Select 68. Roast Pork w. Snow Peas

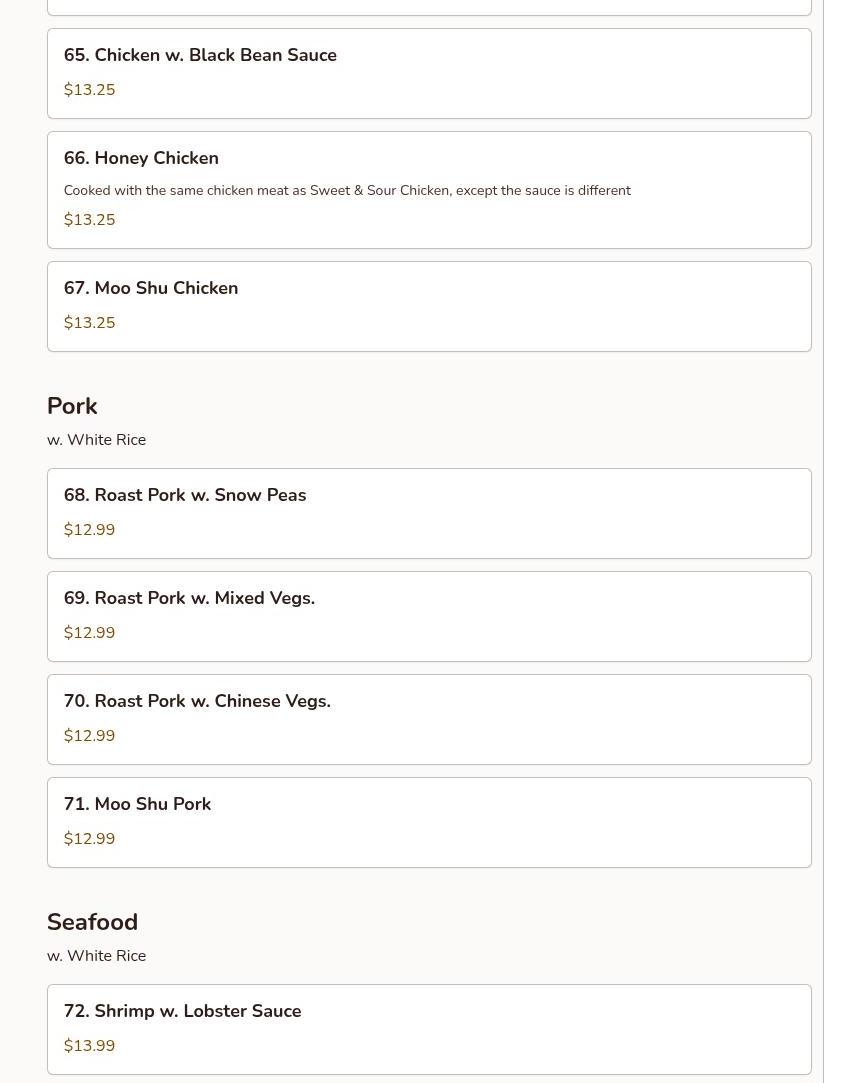[429, 513]
